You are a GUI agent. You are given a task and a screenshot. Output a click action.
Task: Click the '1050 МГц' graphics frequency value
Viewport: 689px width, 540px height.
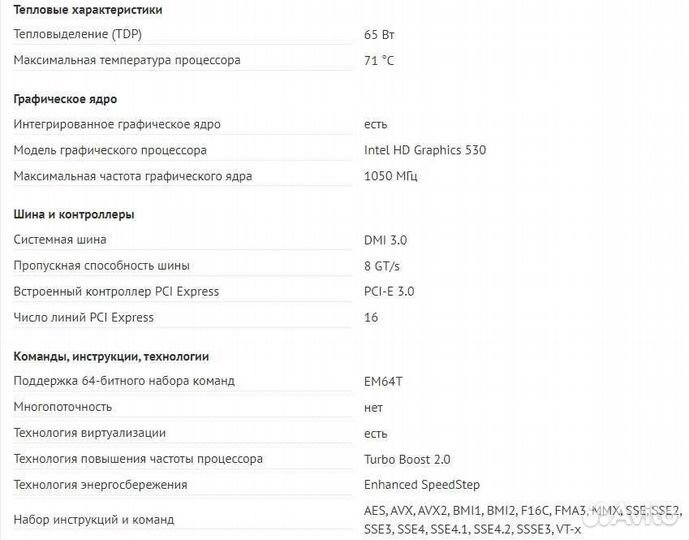pyautogui.click(x=391, y=176)
